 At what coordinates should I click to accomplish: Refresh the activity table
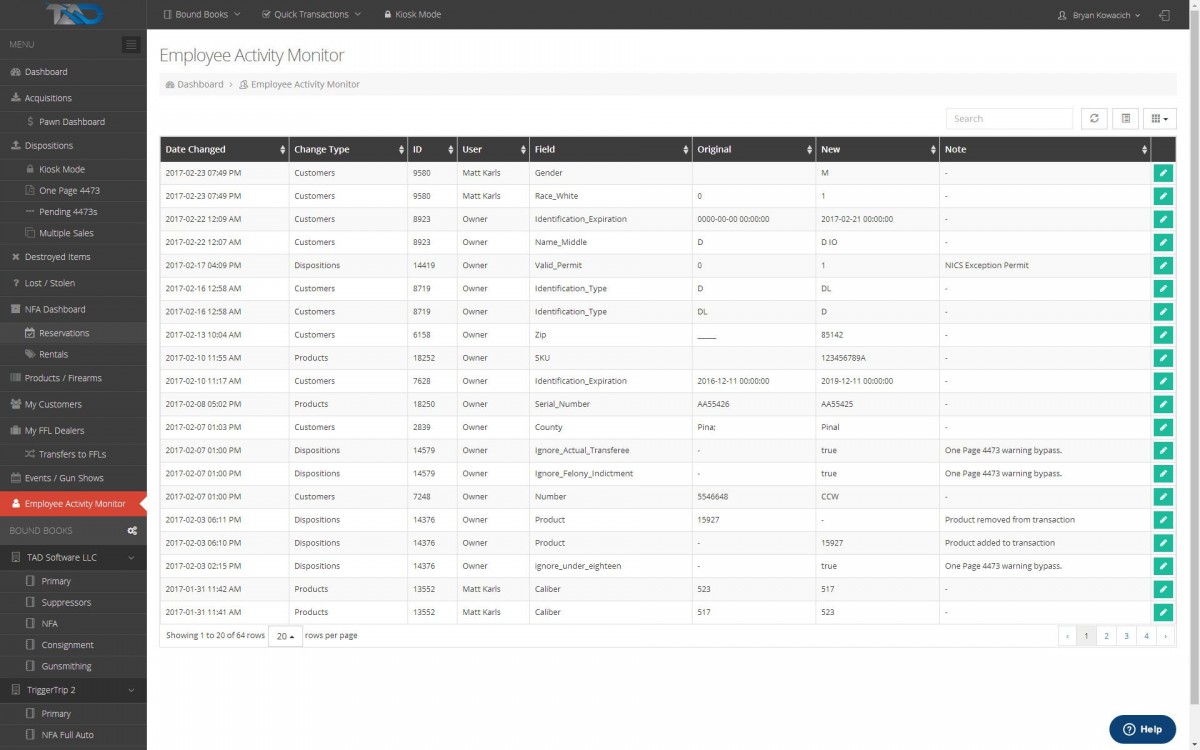tap(1094, 118)
